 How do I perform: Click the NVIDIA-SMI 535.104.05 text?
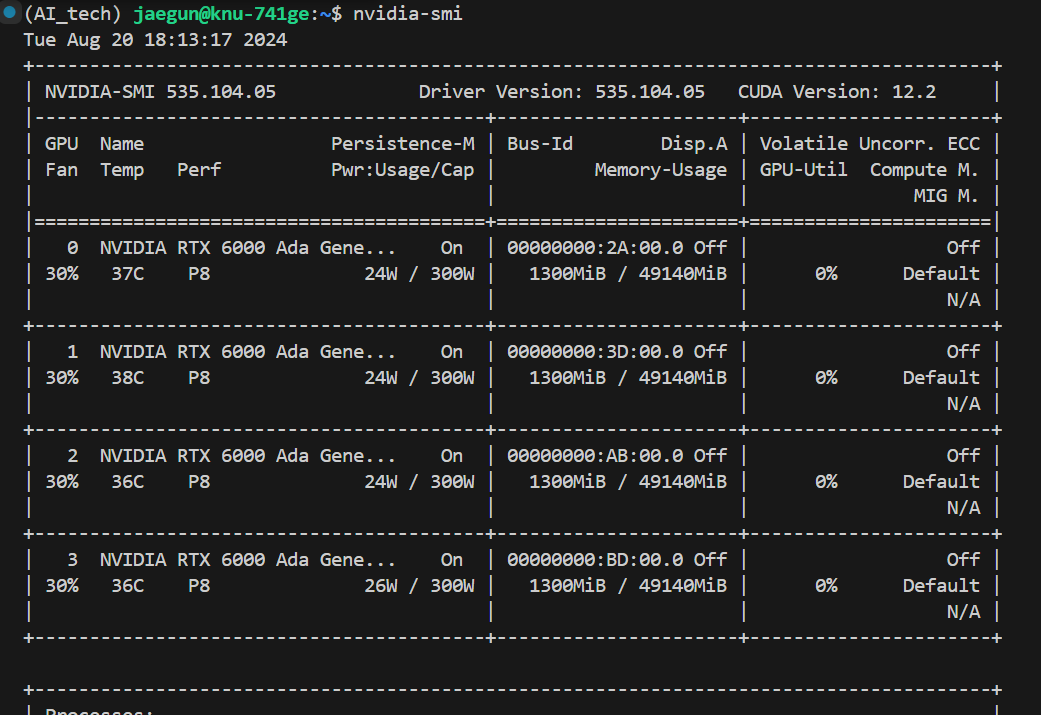point(160,92)
